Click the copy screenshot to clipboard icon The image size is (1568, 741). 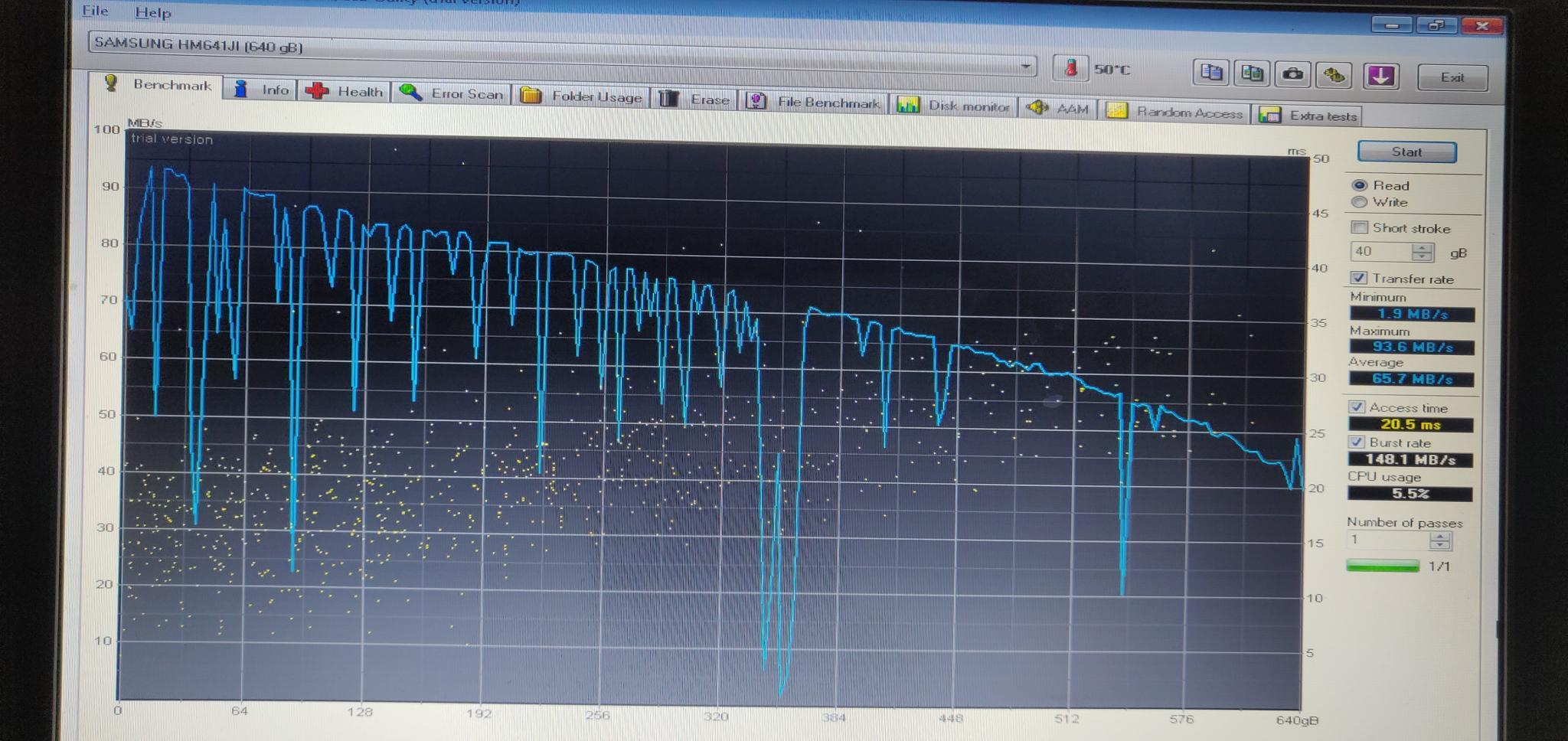[1253, 73]
